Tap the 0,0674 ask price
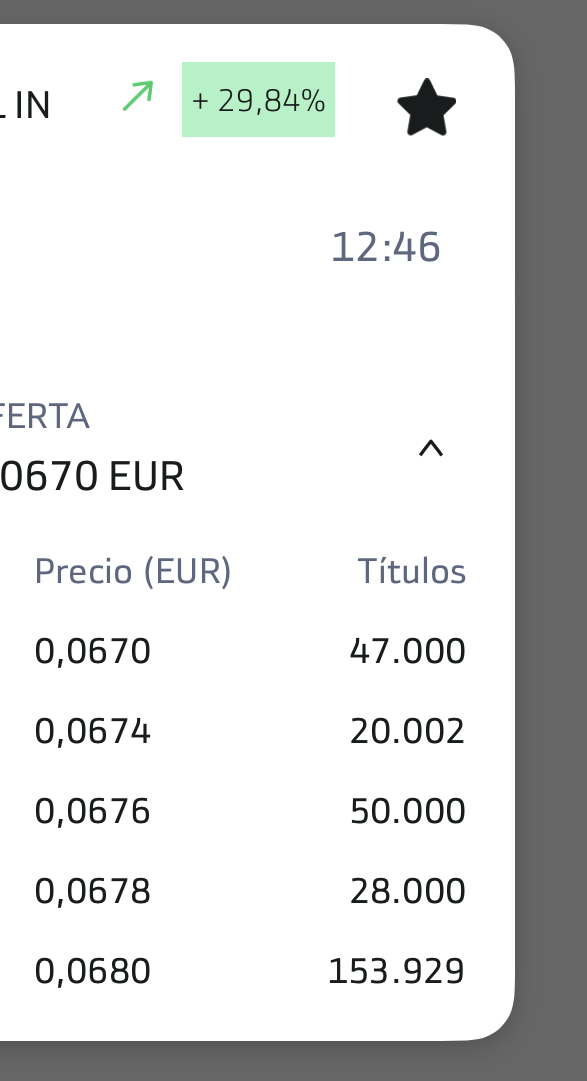The width and height of the screenshot is (587, 1081). pos(92,730)
